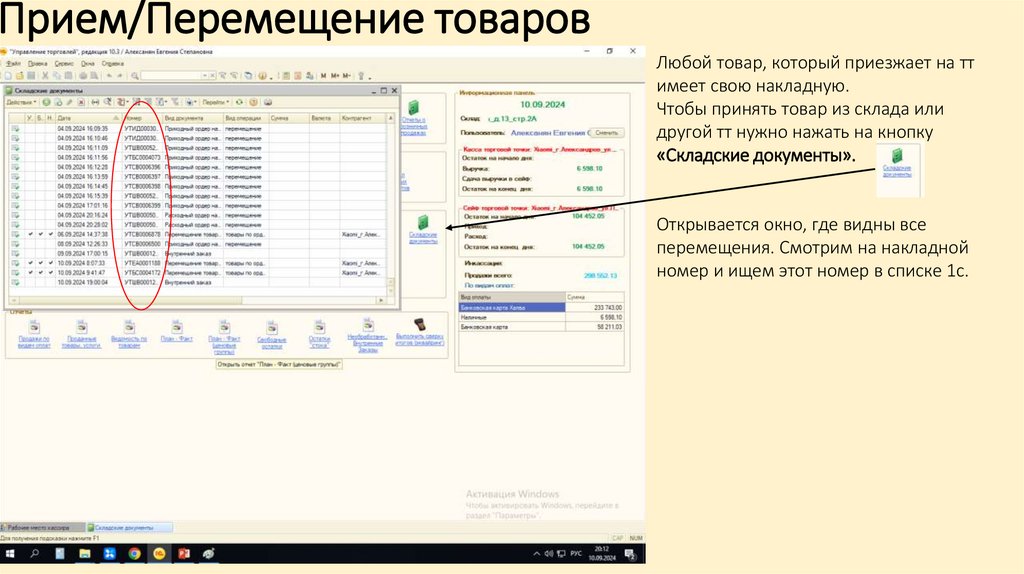The height and width of the screenshot is (574, 1024).
Task: Click the horizontal scrollbar of the documents table
Action: 195,300
